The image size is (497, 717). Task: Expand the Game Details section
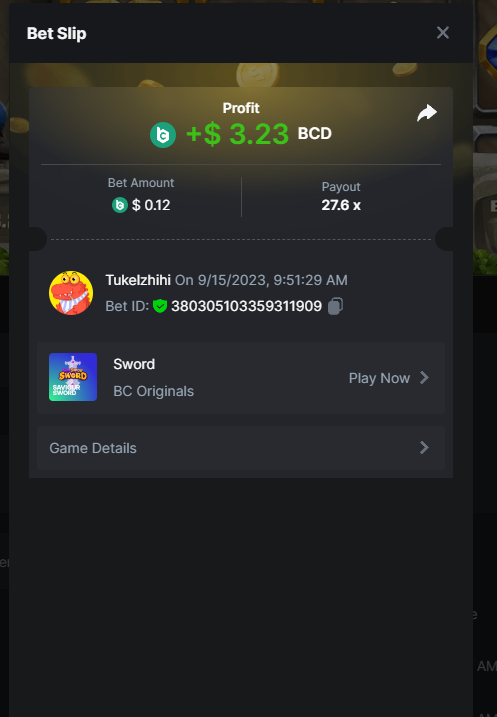tap(240, 448)
